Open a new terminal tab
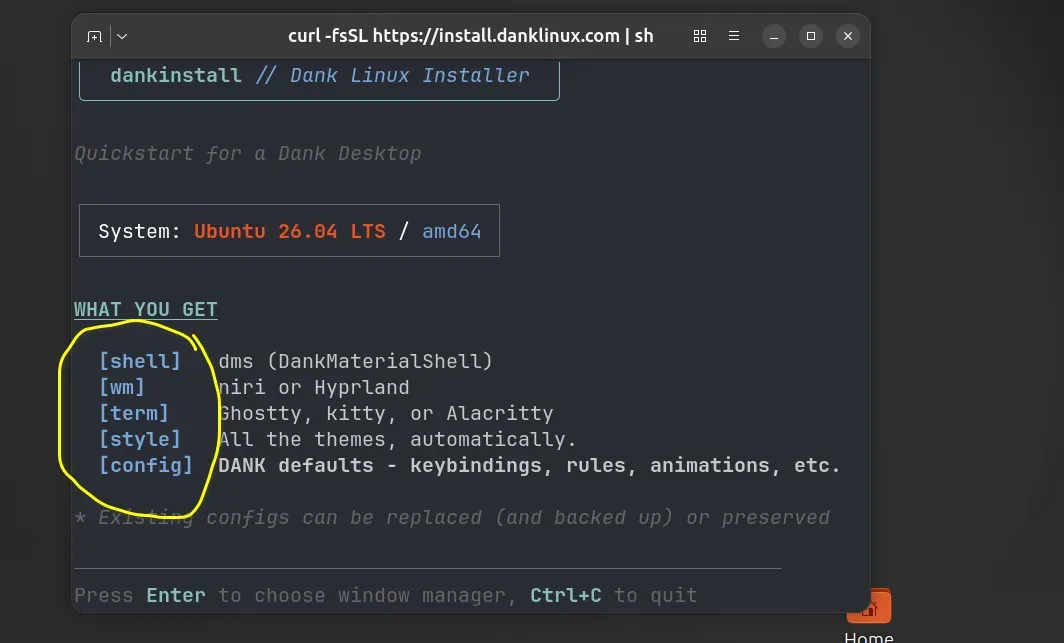Screen dimensions: 1064x643 pyautogui.click(x=94, y=36)
